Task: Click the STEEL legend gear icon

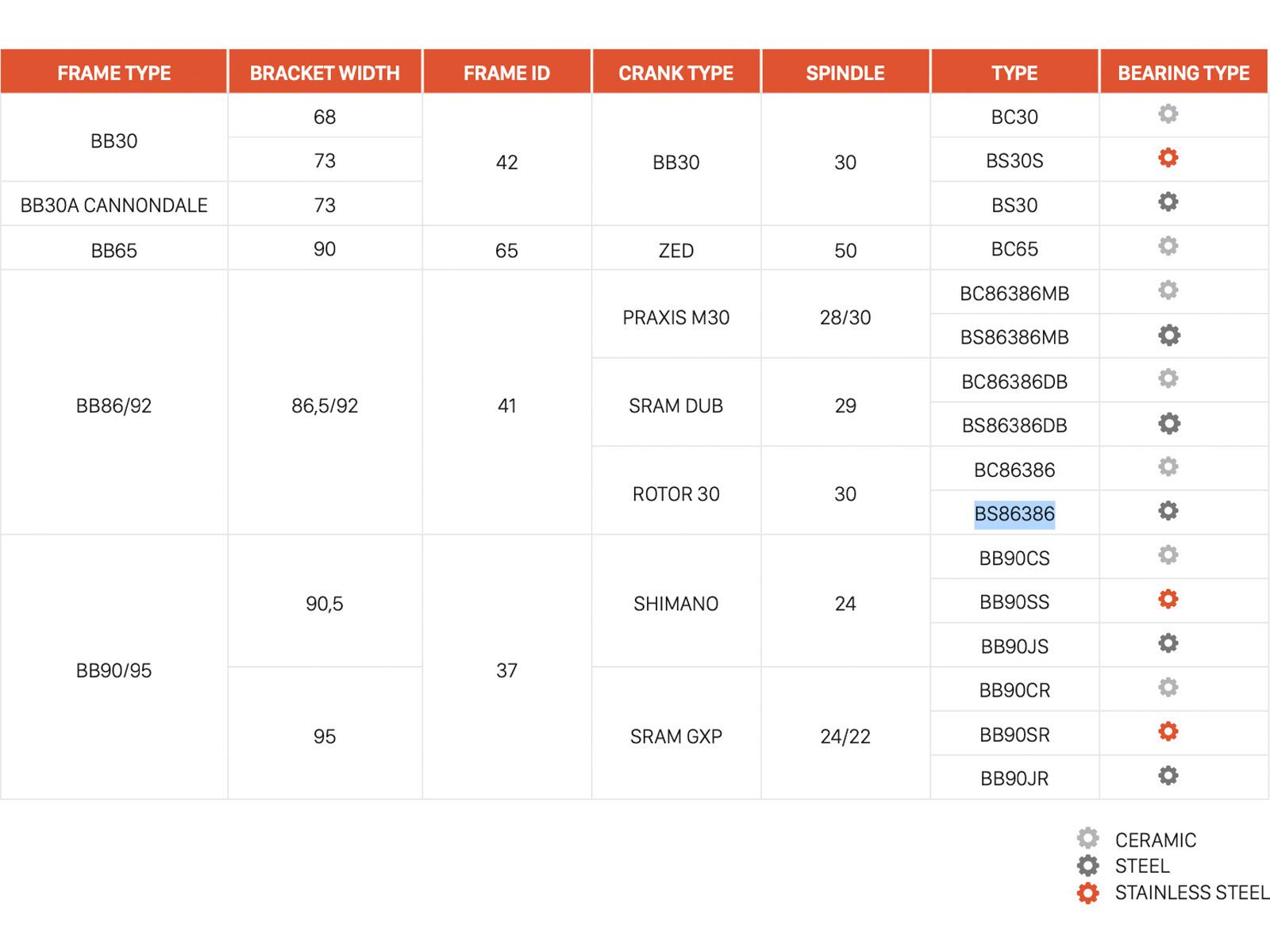Action: (x=1088, y=866)
